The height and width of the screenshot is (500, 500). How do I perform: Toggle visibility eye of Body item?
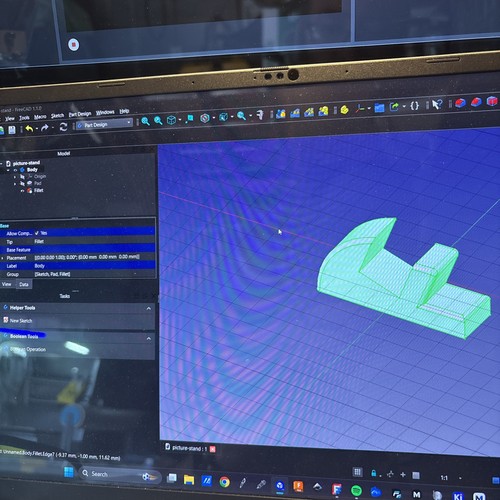pos(15,170)
